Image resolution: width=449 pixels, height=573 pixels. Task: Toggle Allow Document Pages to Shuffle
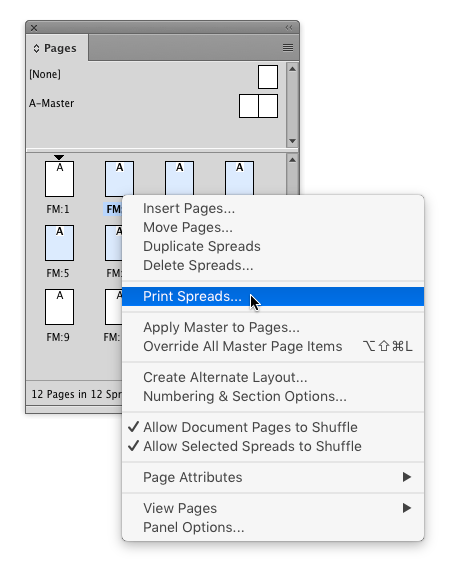pyautogui.click(x=273, y=427)
